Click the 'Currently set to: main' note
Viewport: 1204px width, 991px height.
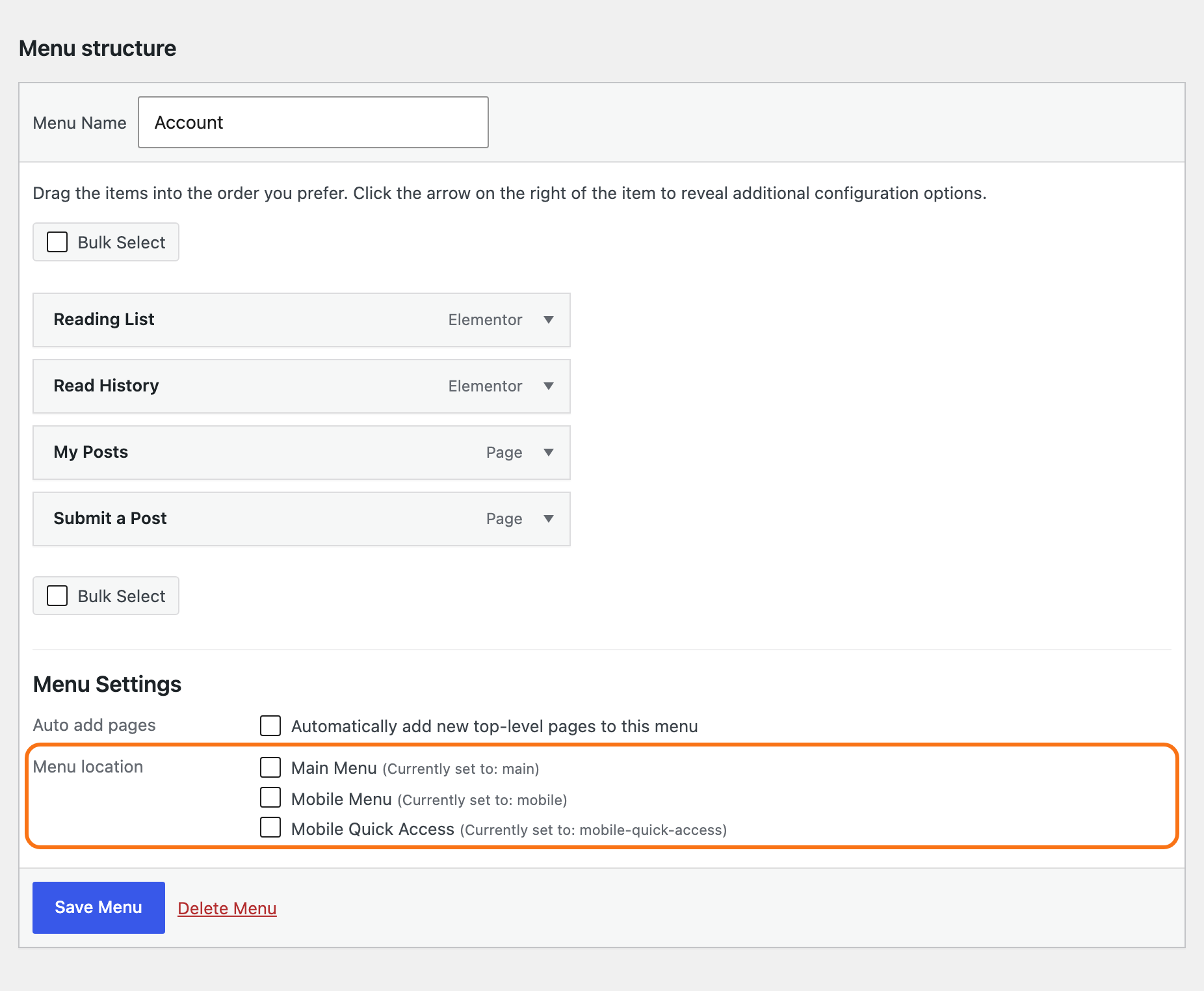click(461, 769)
